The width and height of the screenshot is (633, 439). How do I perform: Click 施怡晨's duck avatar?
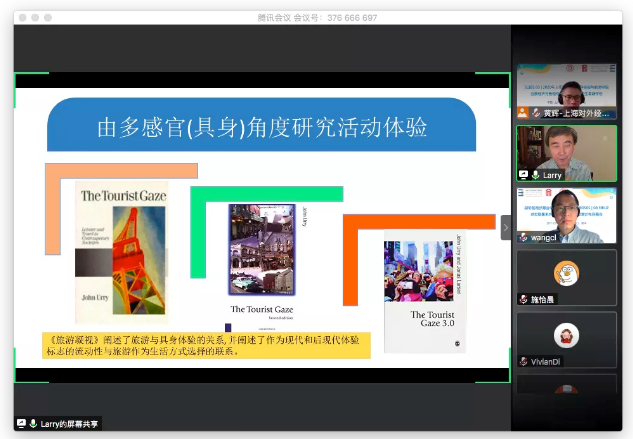pyautogui.click(x=567, y=273)
